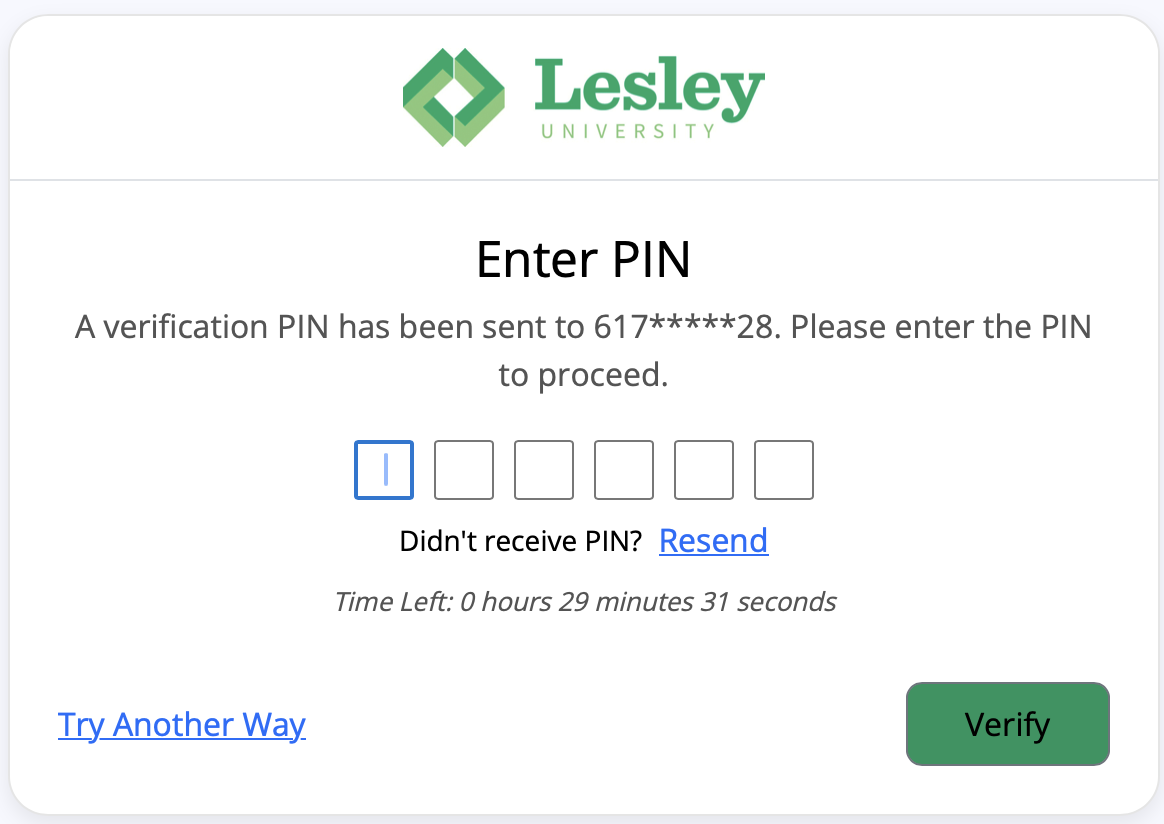The height and width of the screenshot is (824, 1164).
Task: Click the fifth PIN input box
Action: click(x=703, y=470)
